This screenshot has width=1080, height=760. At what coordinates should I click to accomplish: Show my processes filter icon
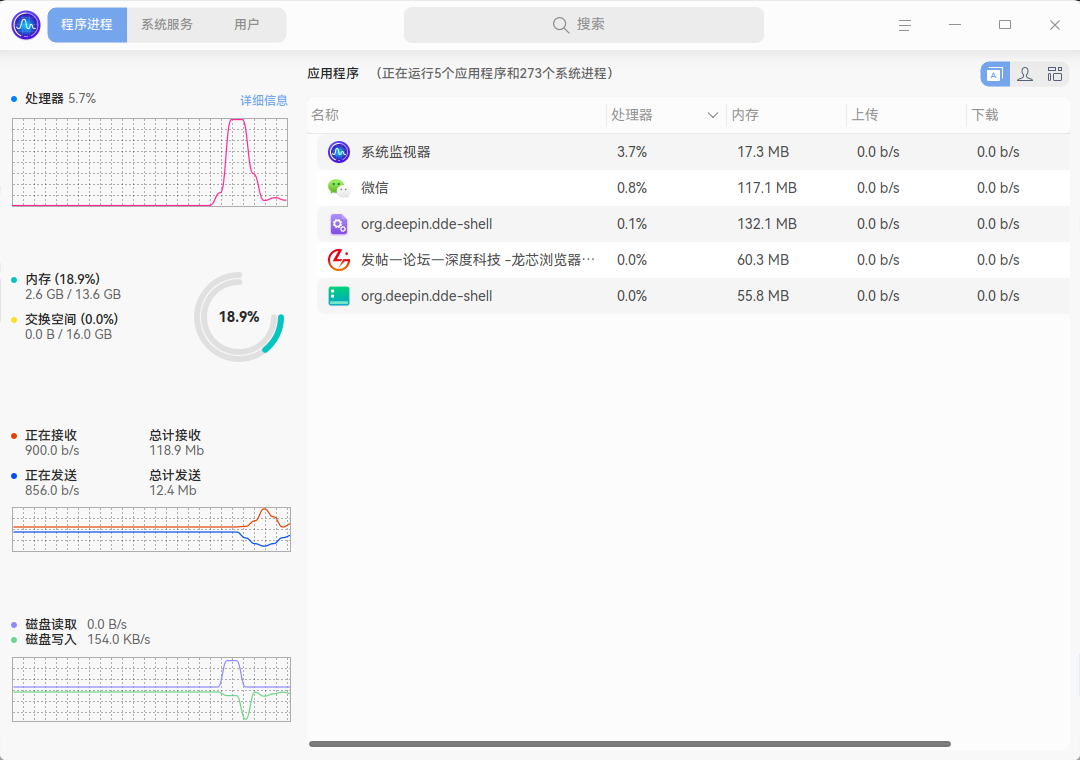pos(1025,74)
